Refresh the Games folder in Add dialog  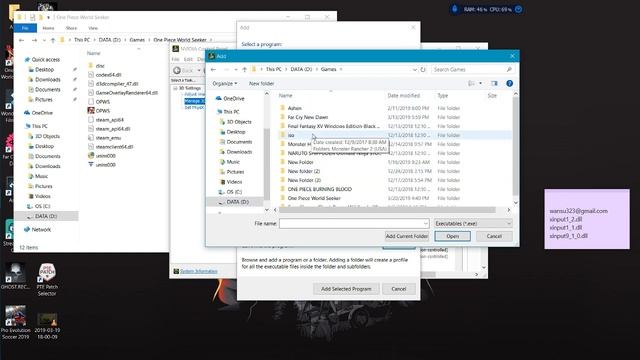[x=423, y=69]
